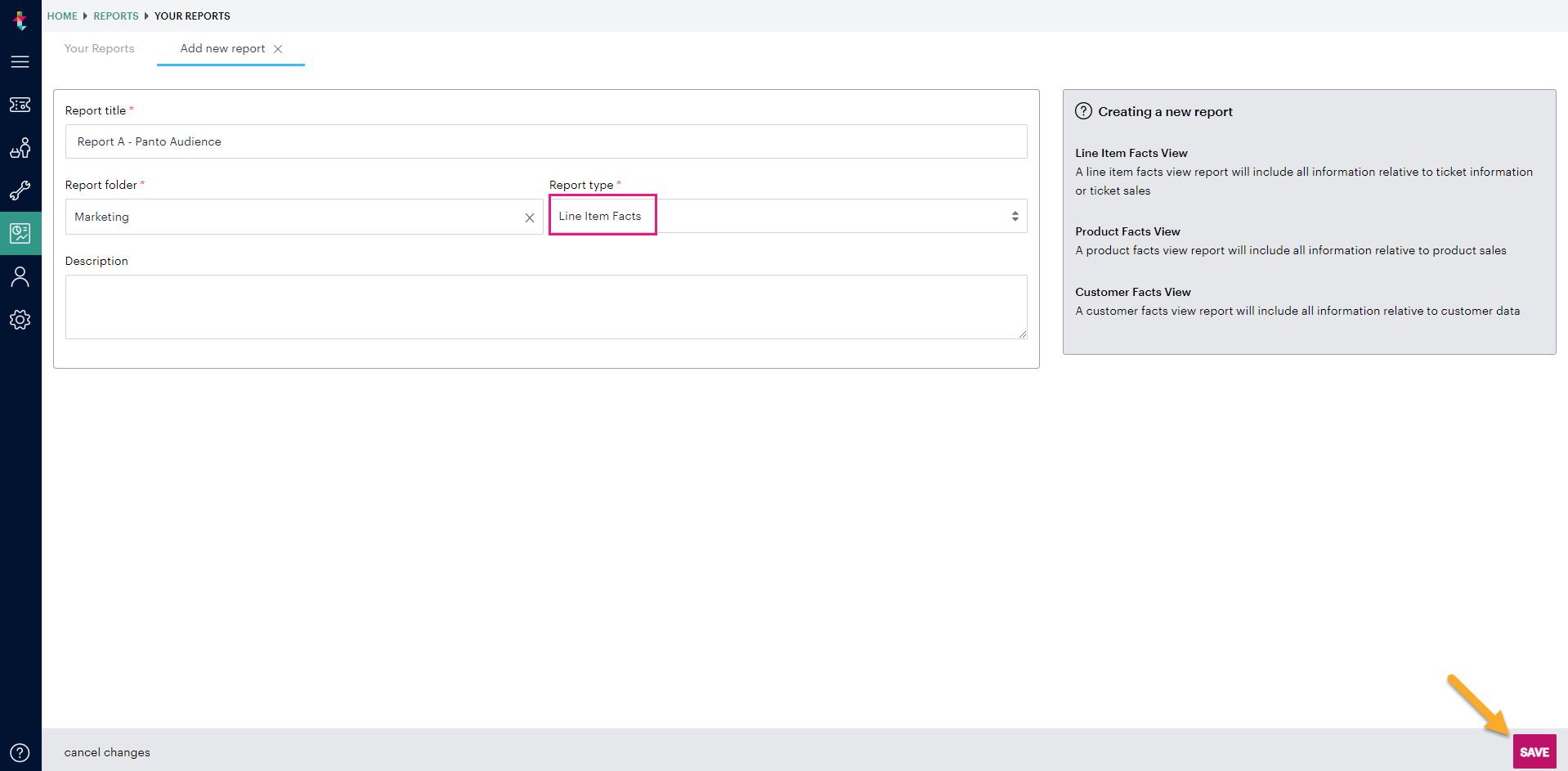Click the question mark beside Creating a new report
1568x771 pixels.
tap(1083, 110)
